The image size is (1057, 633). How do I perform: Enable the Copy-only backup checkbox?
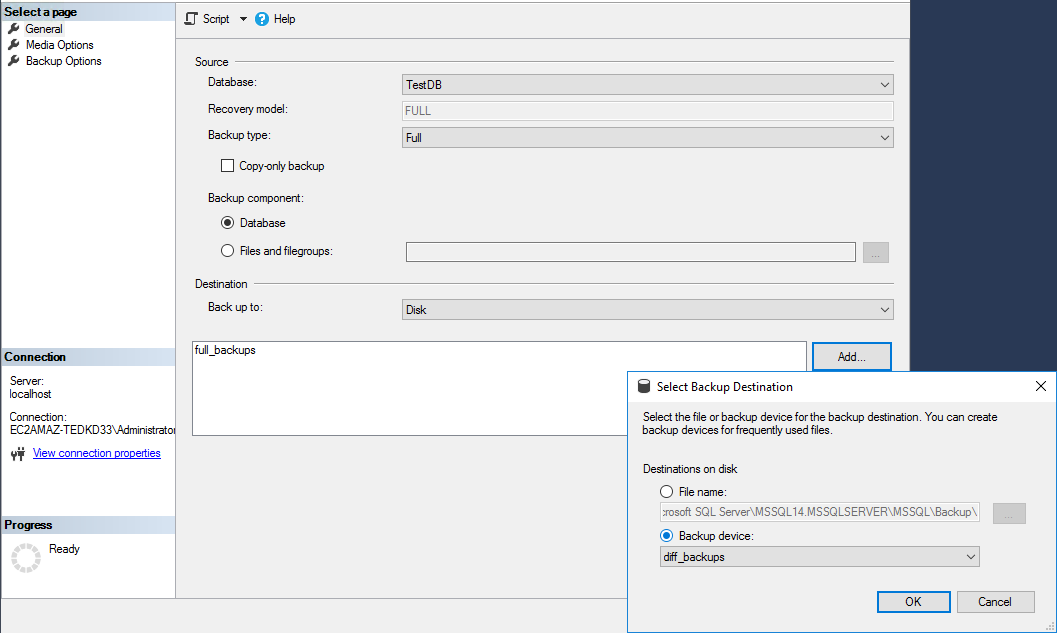pyautogui.click(x=226, y=166)
